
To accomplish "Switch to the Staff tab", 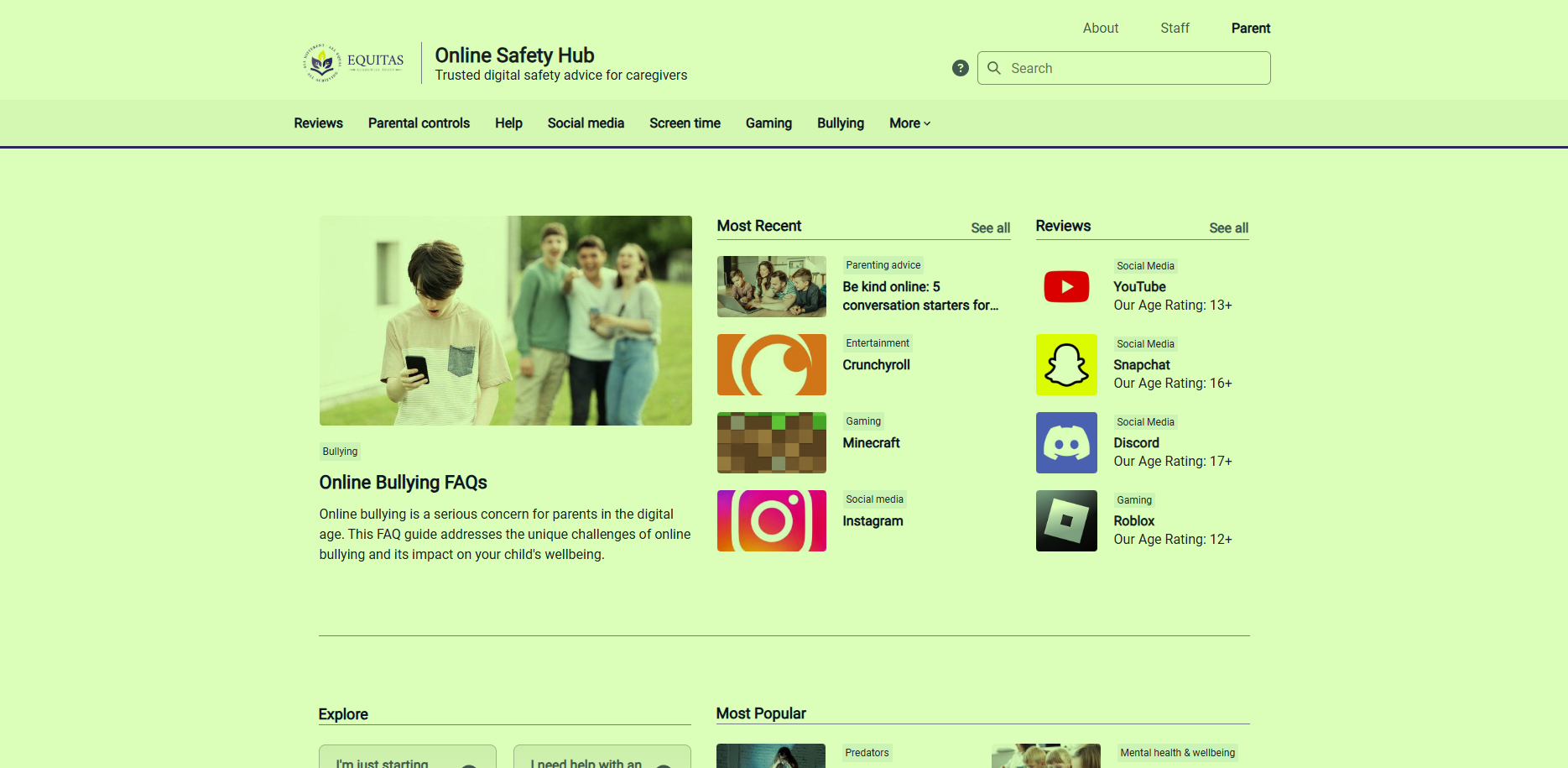I will pyautogui.click(x=1175, y=29).
